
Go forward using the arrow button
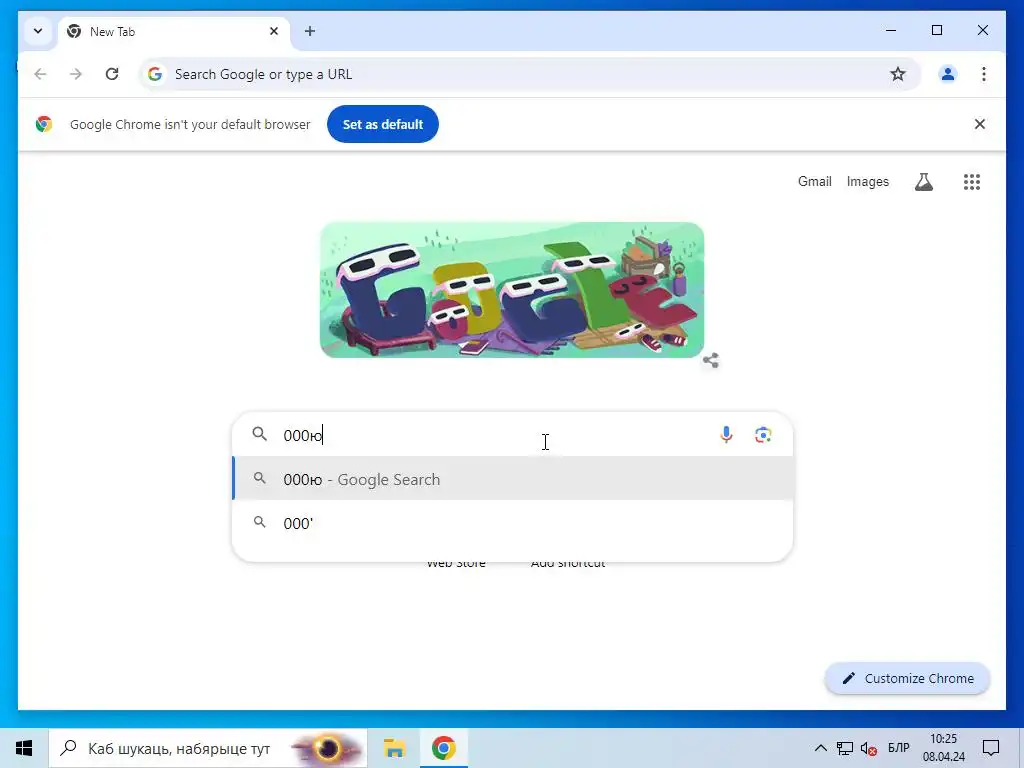click(76, 74)
